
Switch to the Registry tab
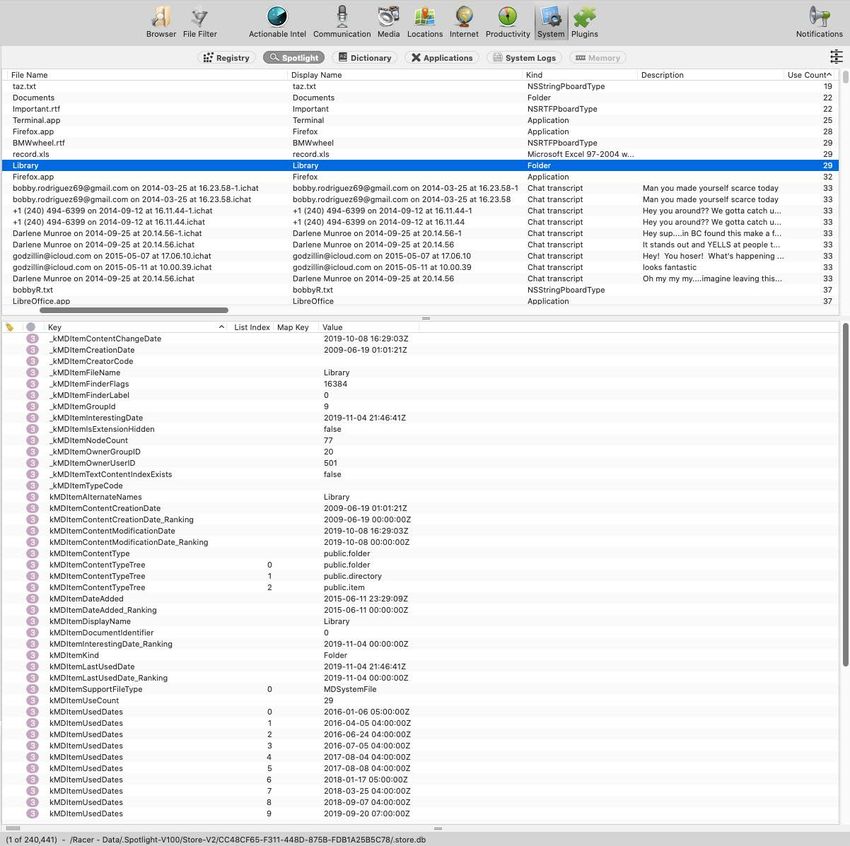tap(226, 57)
